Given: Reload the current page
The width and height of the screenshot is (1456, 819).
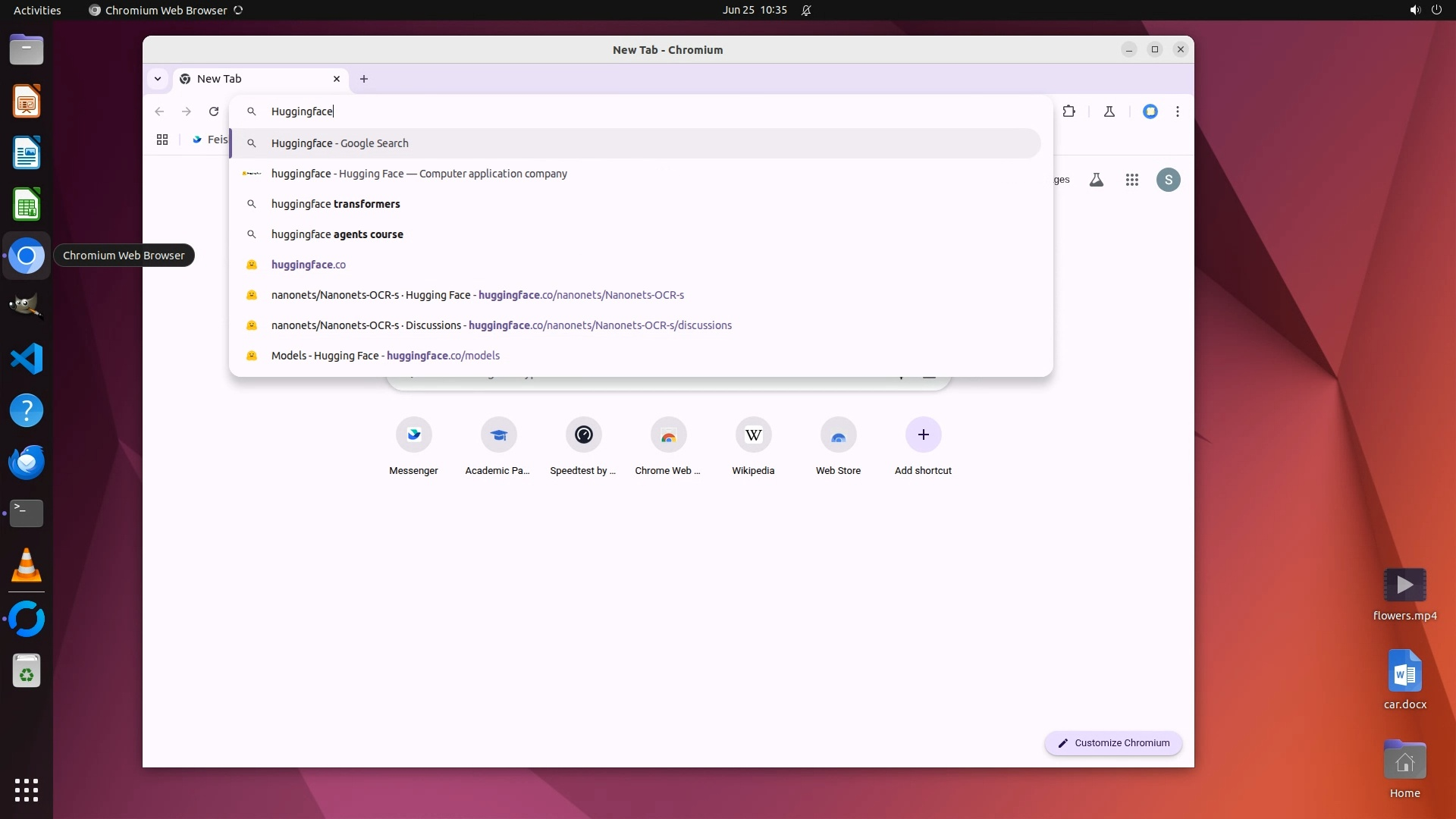Looking at the screenshot, I should 214,111.
